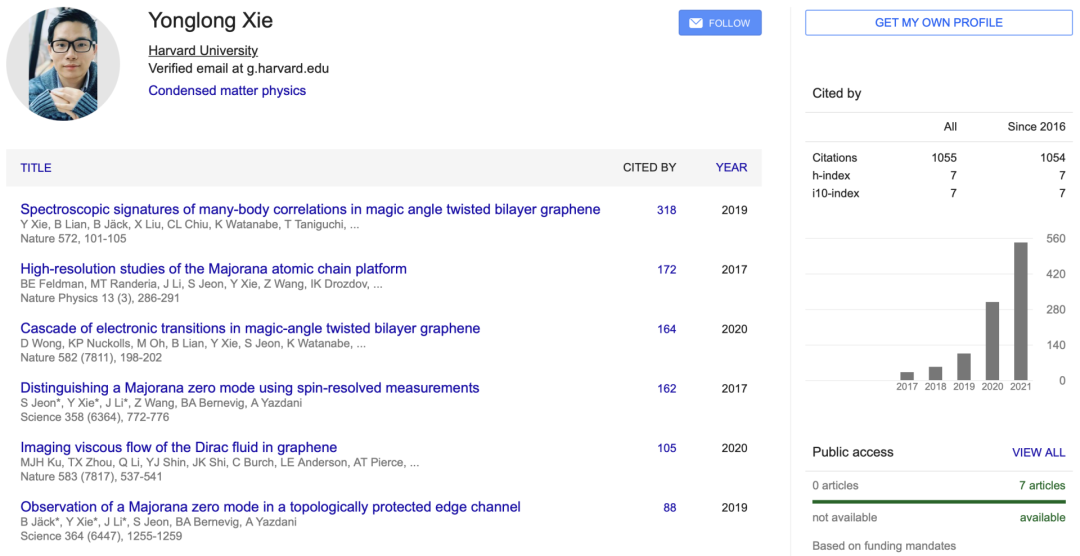
Task: Open Cascade of electronic transitions paper
Action: (250, 328)
